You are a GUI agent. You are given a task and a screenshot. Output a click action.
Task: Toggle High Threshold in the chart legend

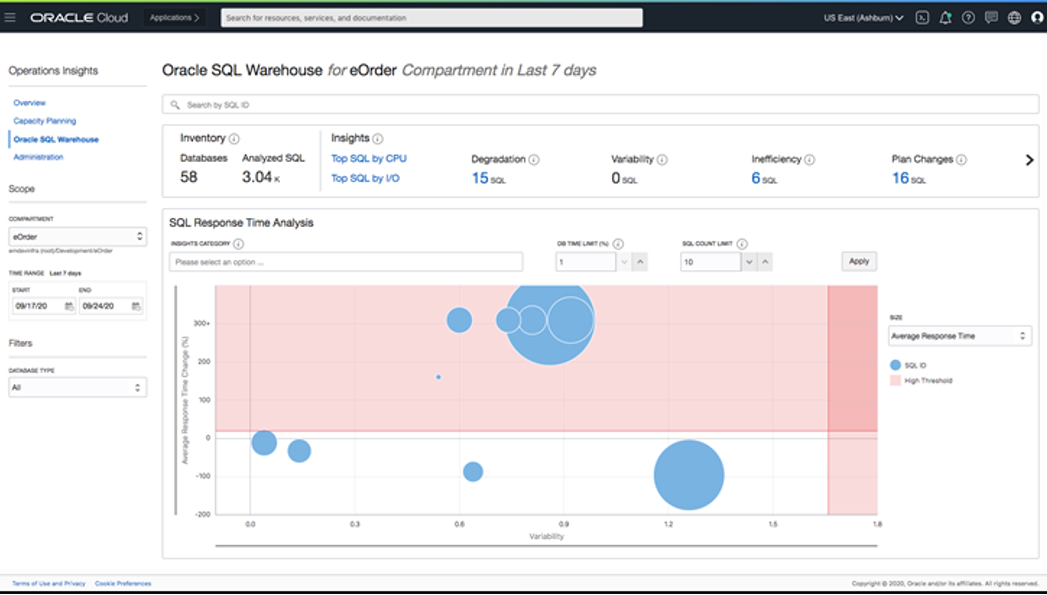[921, 380]
